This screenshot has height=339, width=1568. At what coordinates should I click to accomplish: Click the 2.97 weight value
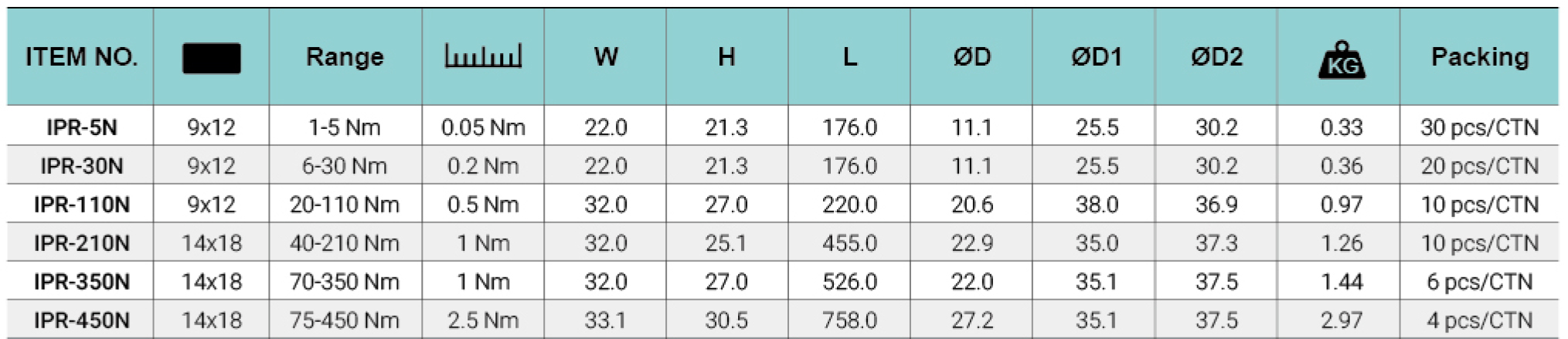[x=1342, y=320]
